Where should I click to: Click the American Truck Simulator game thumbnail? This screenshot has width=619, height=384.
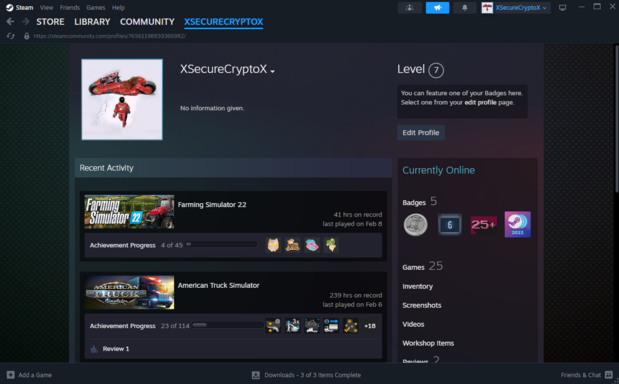click(x=129, y=292)
